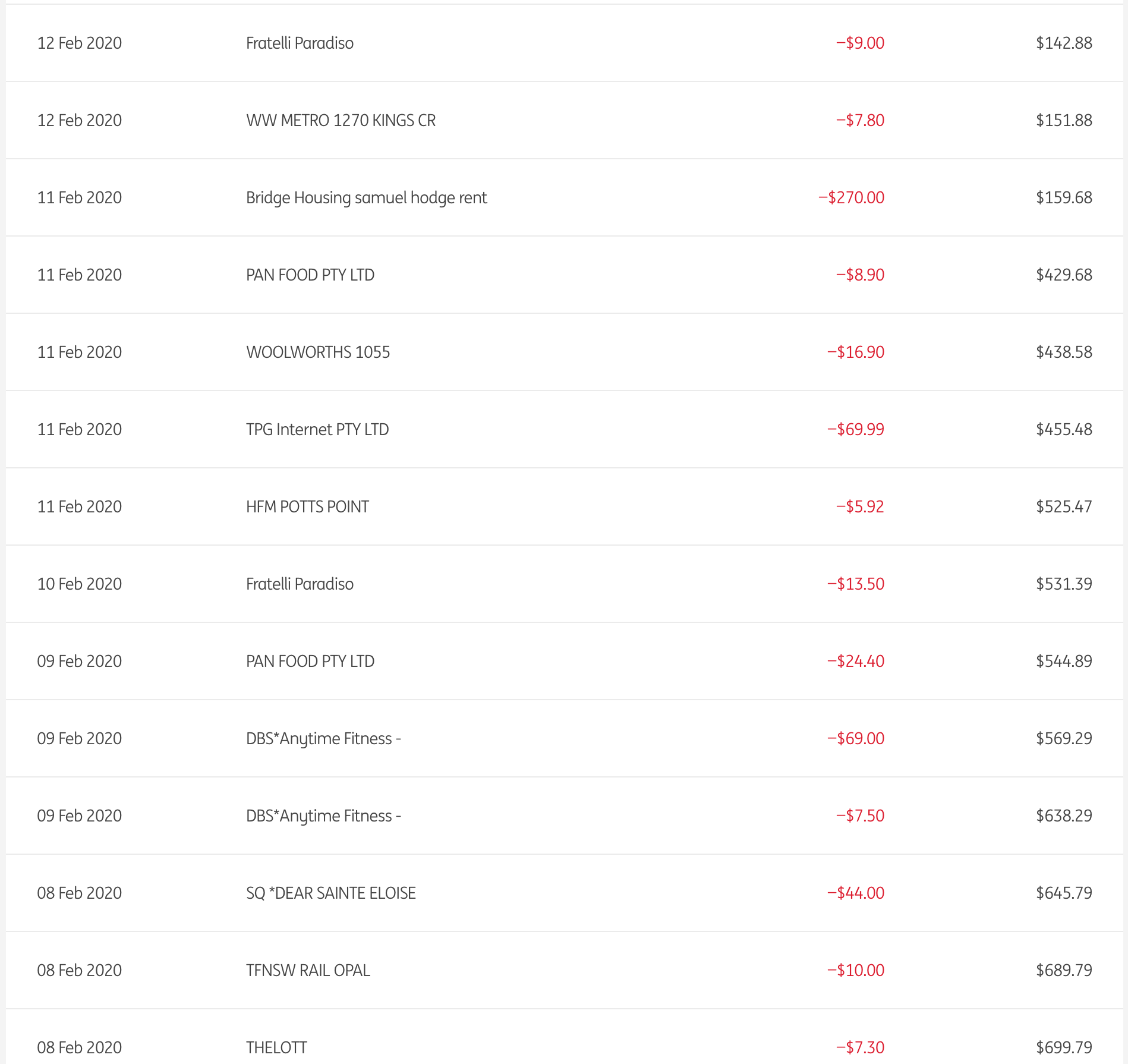Click the −$69.99 TPG Internet amount
The height and width of the screenshot is (1064, 1128).
(x=855, y=429)
